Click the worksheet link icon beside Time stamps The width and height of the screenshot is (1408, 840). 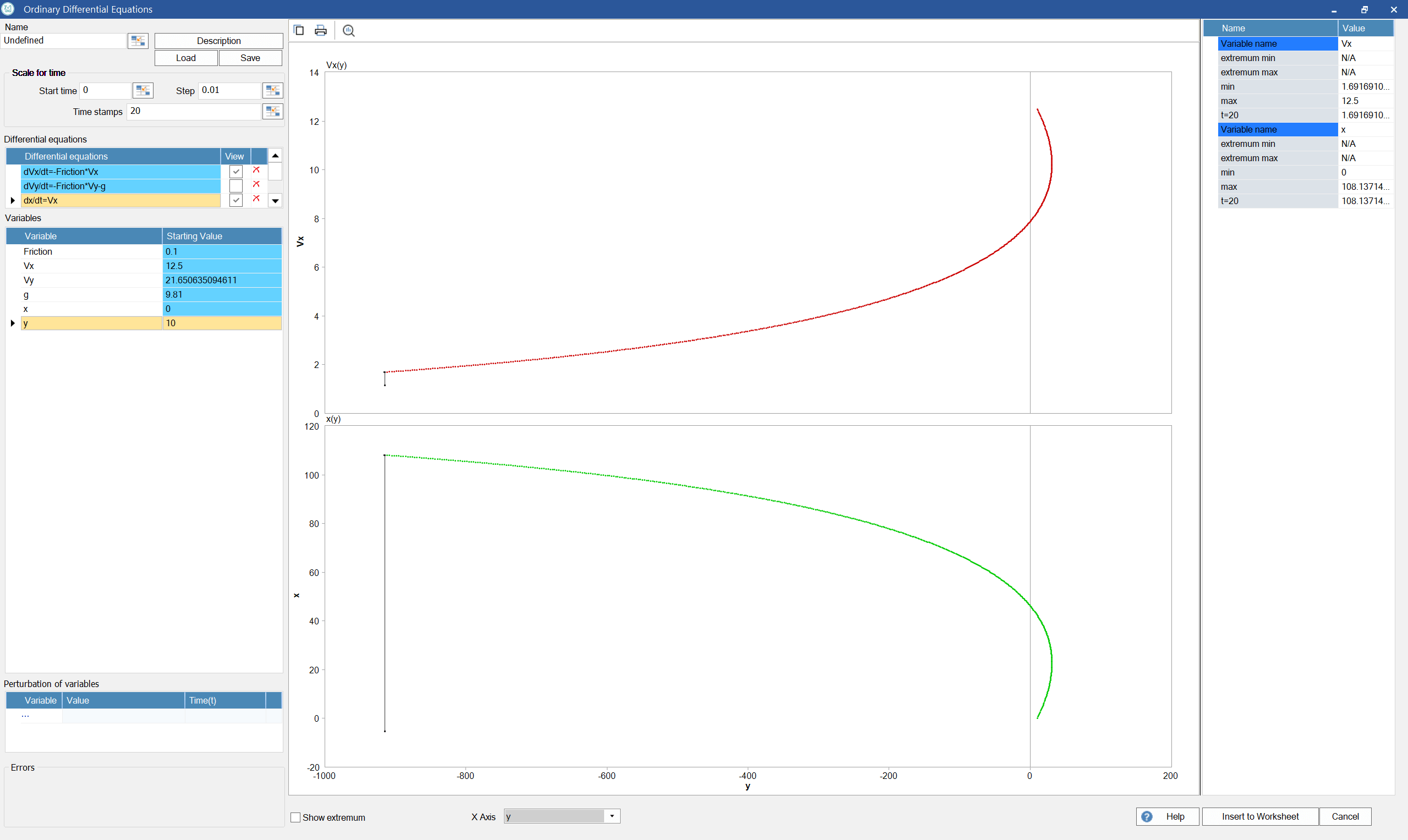272,112
